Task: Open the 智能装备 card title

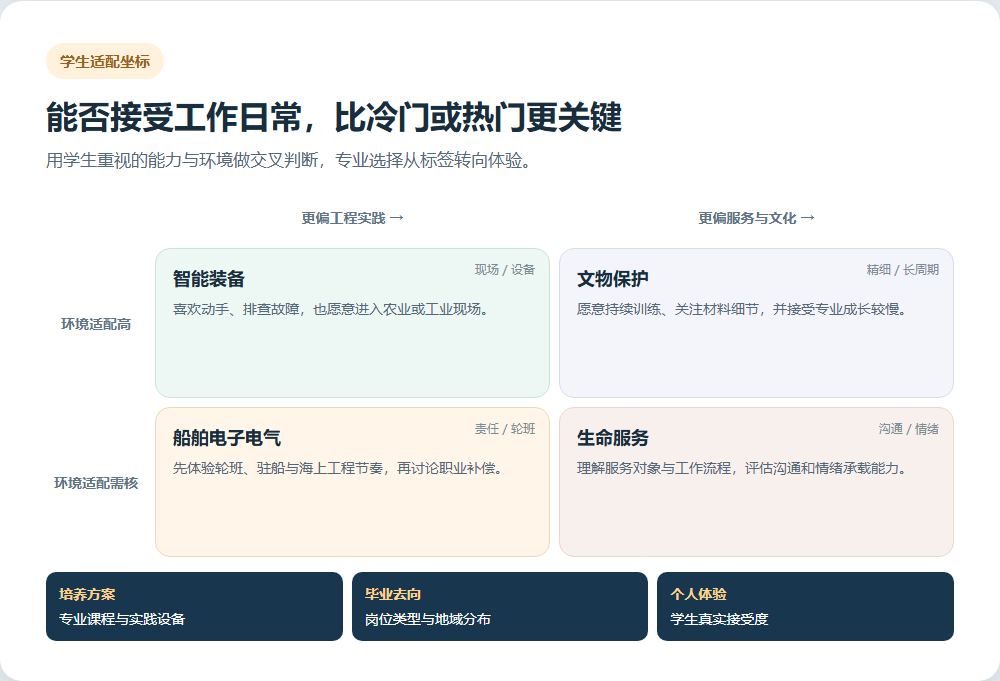Action: [209, 279]
